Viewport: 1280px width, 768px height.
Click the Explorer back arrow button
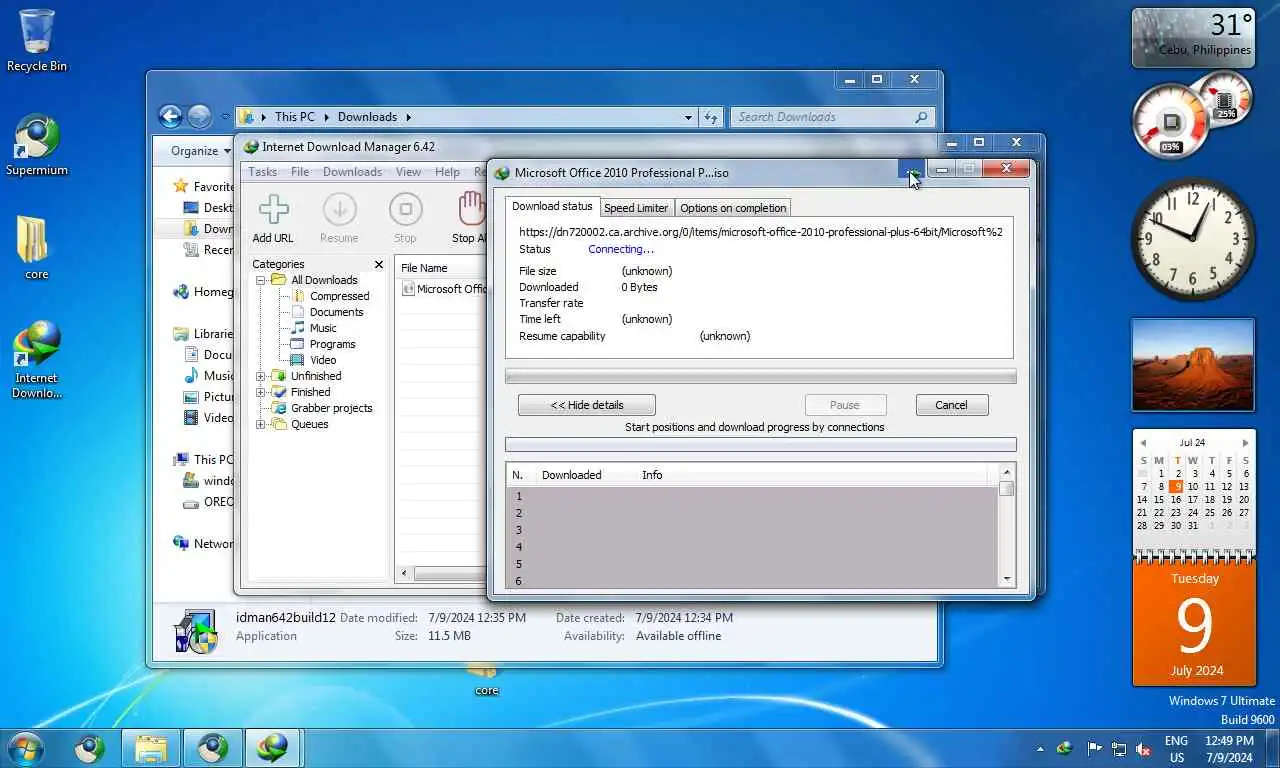(170, 117)
